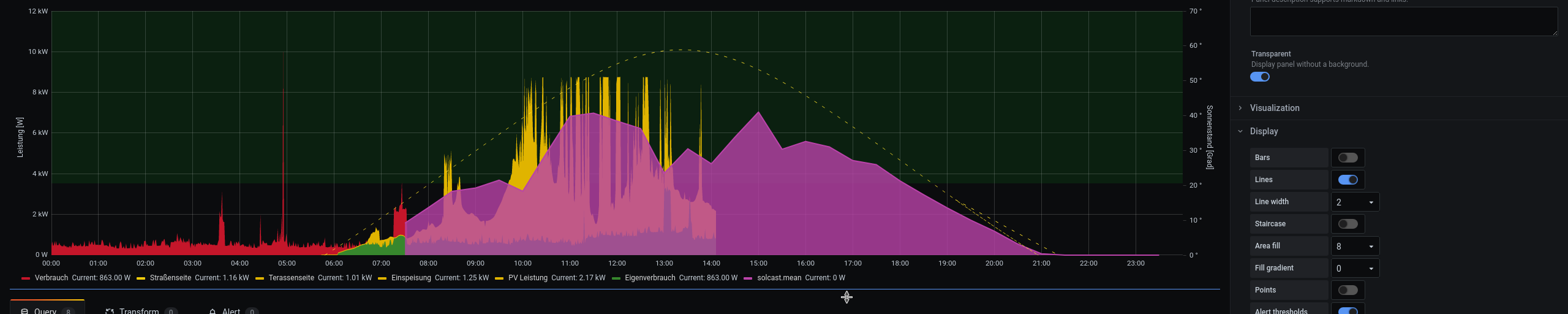Open the Area fill dropdown

coord(1355,246)
